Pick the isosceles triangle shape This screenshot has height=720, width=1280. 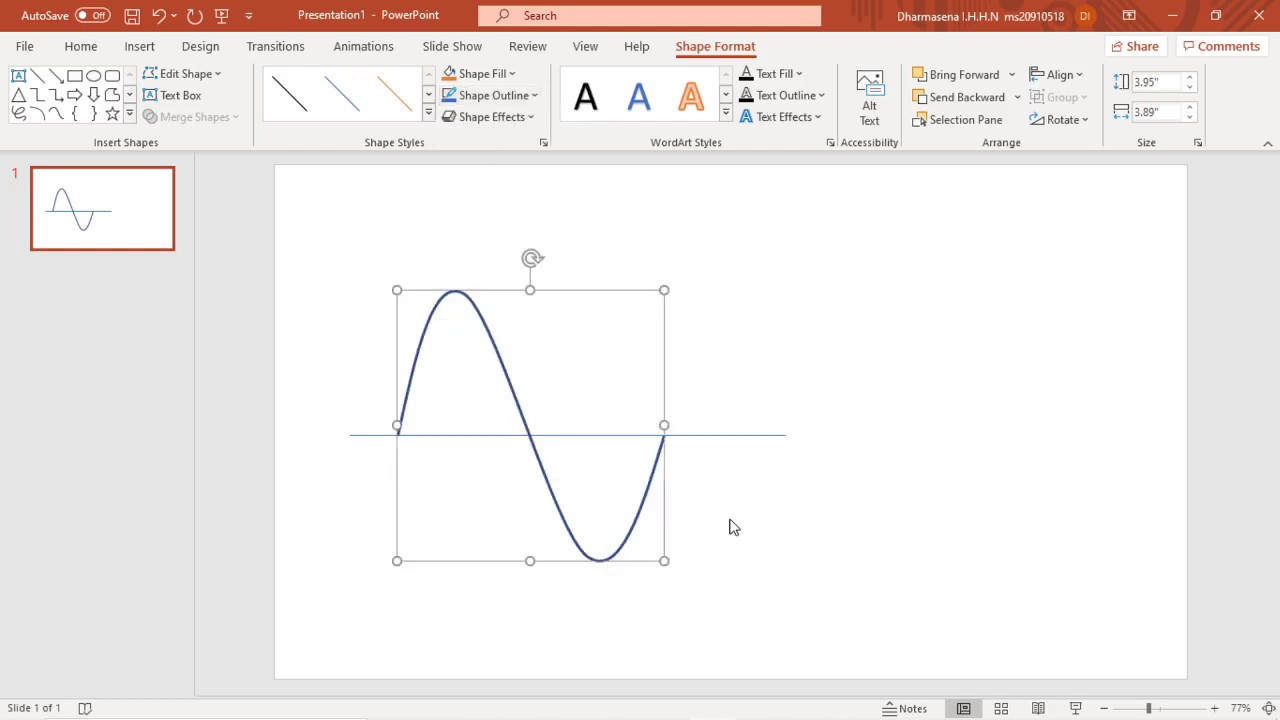pos(18,95)
